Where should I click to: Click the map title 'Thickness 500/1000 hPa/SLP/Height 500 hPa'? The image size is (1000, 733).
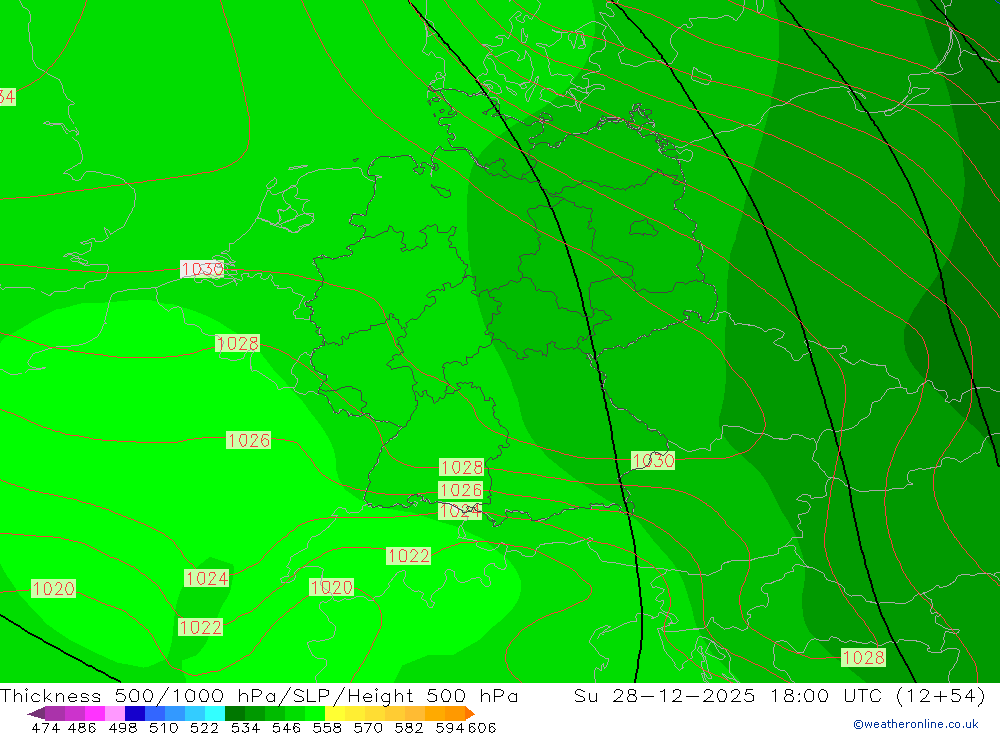pyautogui.click(x=259, y=696)
